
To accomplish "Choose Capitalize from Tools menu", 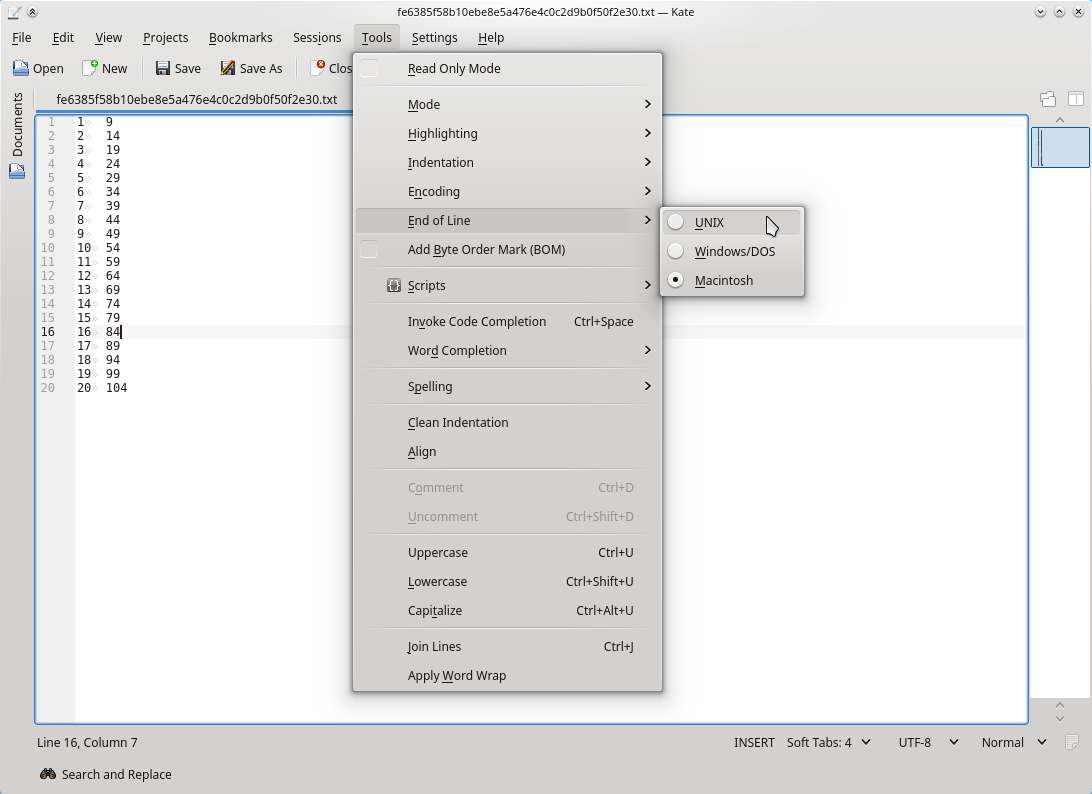I will (507, 611).
